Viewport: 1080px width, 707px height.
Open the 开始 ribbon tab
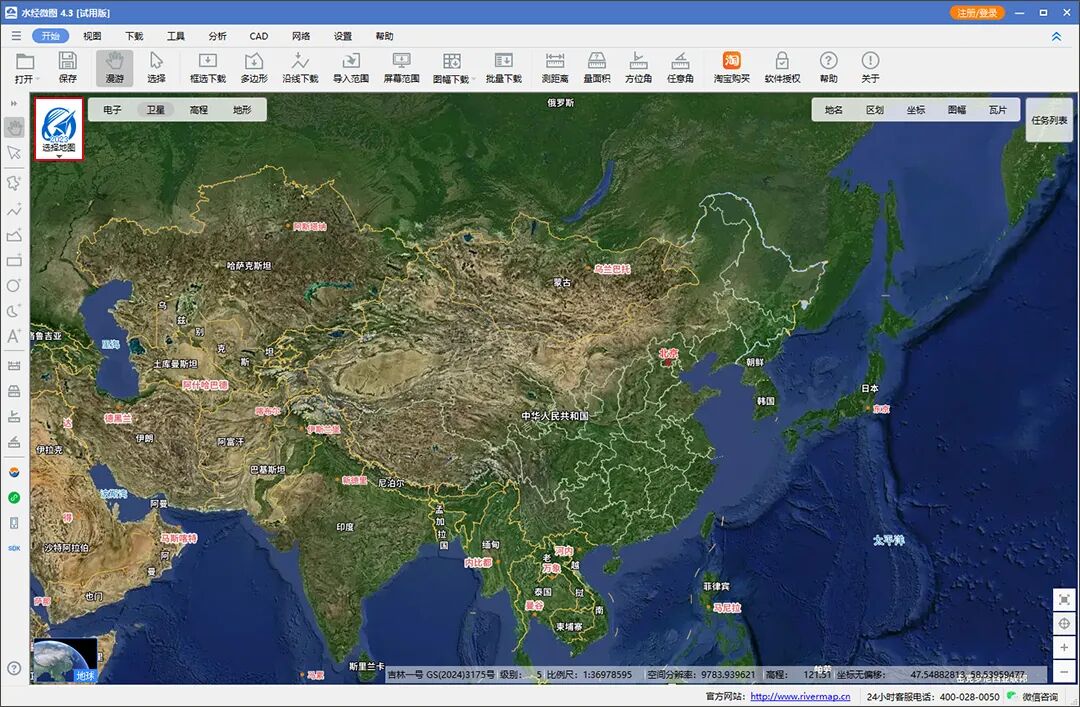pyautogui.click(x=50, y=36)
